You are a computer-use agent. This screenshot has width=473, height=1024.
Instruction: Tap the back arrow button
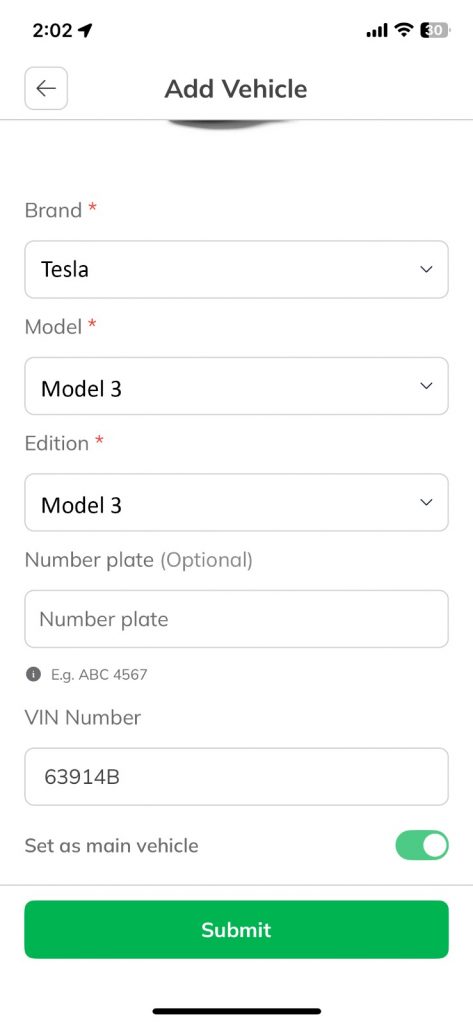(46, 88)
